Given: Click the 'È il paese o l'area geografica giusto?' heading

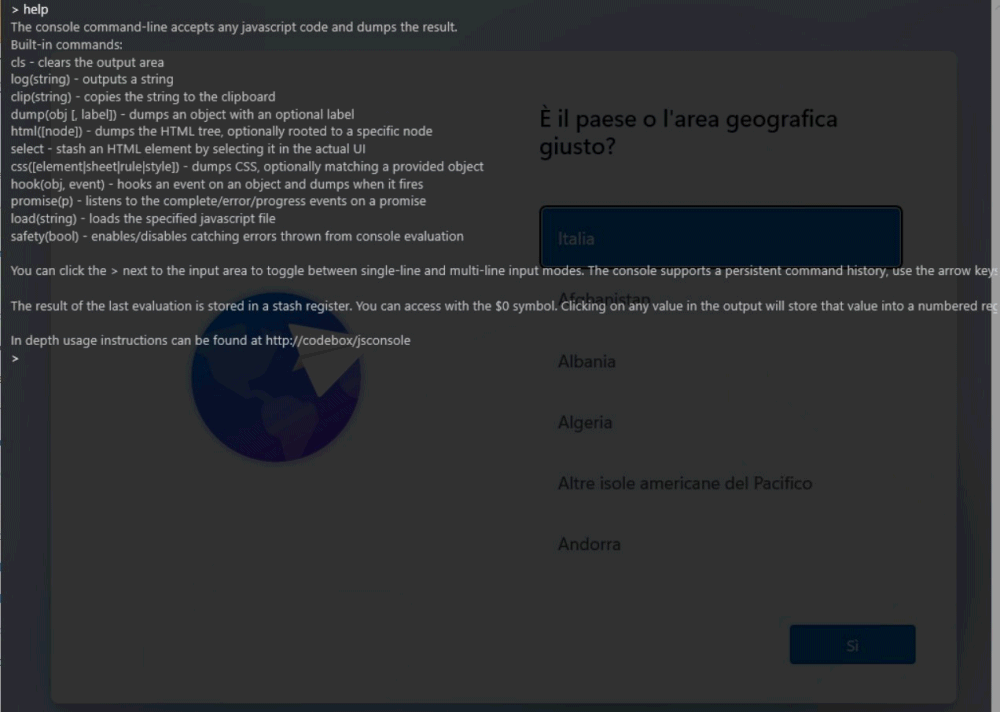Looking at the screenshot, I should (688, 133).
